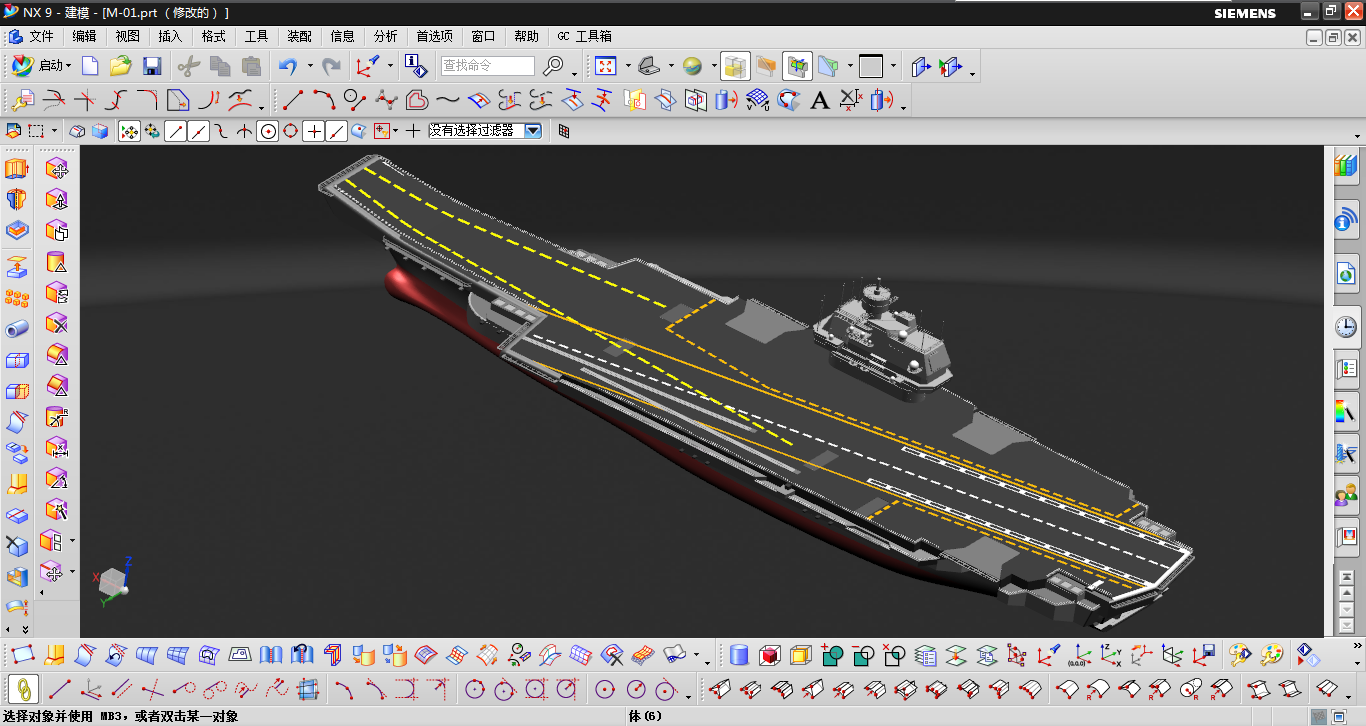Screen dimensions: 1366x726
Task: Open the selection filter dropdown
Action: (x=533, y=131)
